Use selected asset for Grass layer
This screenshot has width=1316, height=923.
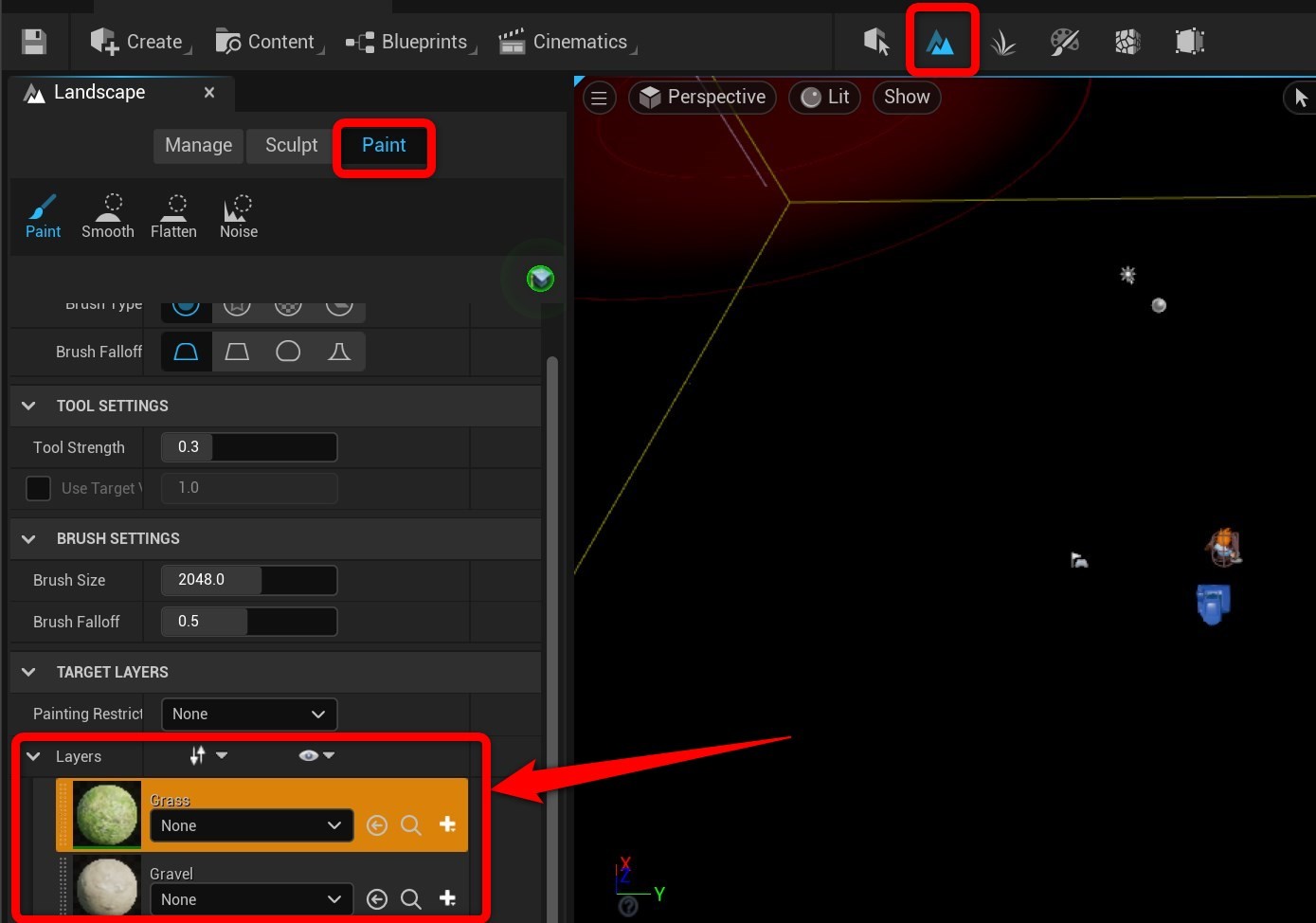(377, 825)
